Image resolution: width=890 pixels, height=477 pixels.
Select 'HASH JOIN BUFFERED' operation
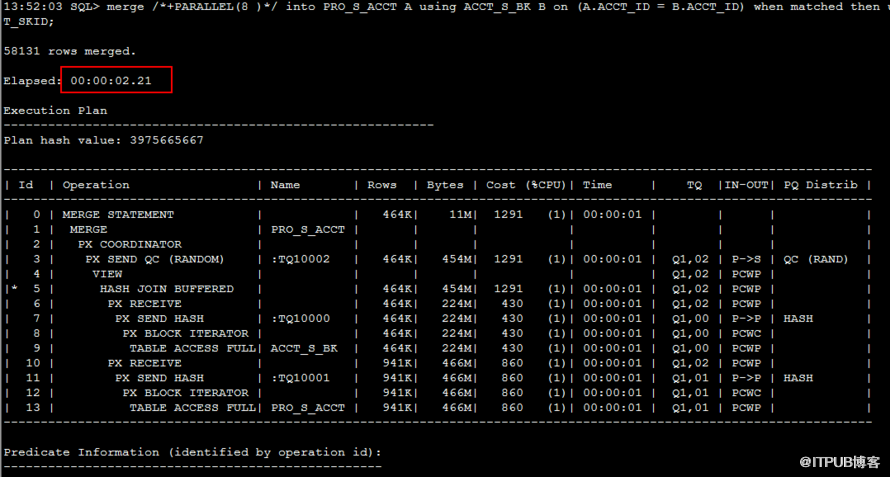tap(167, 288)
